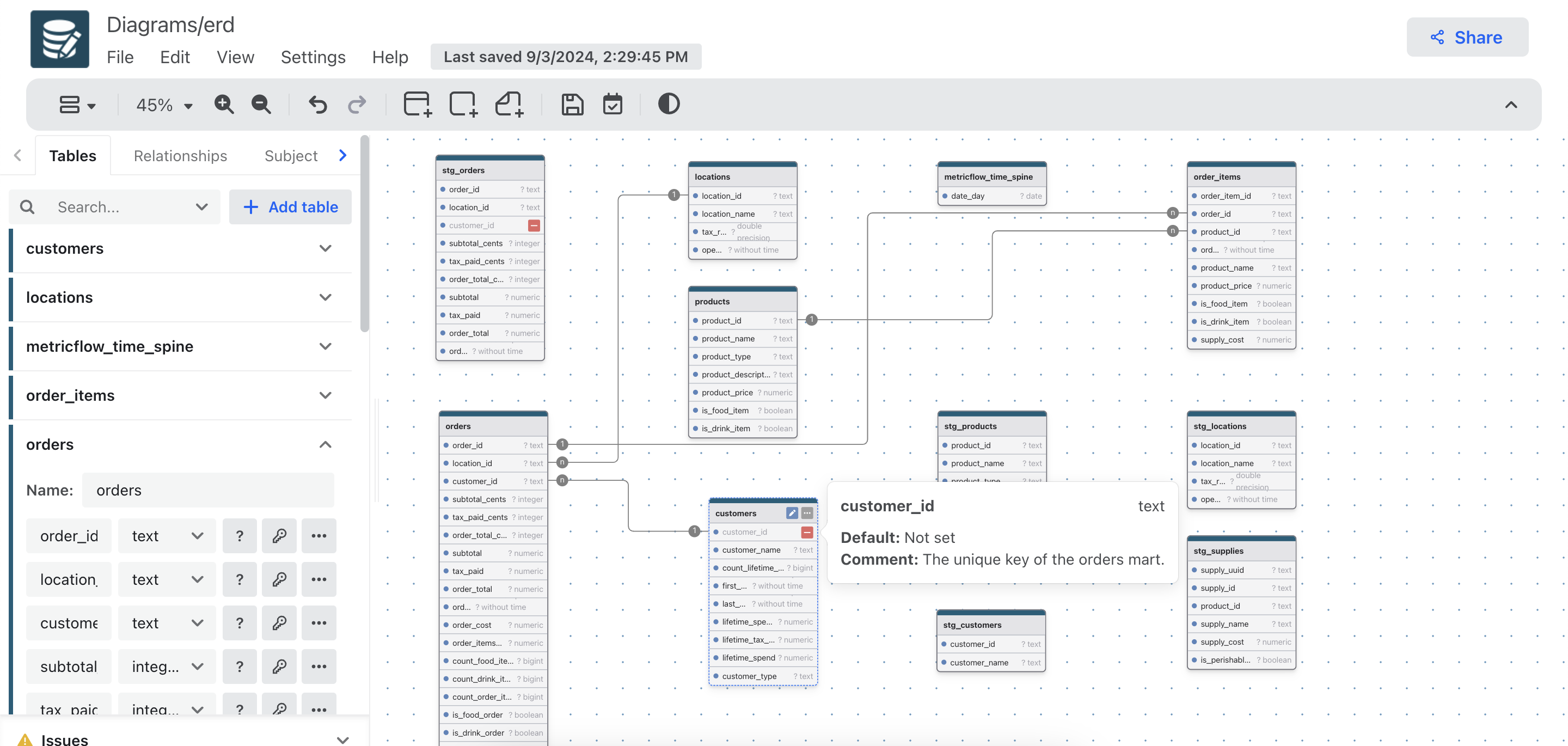Click the add table frame icon
Viewport: 1568px width, 746px height.
click(416, 104)
